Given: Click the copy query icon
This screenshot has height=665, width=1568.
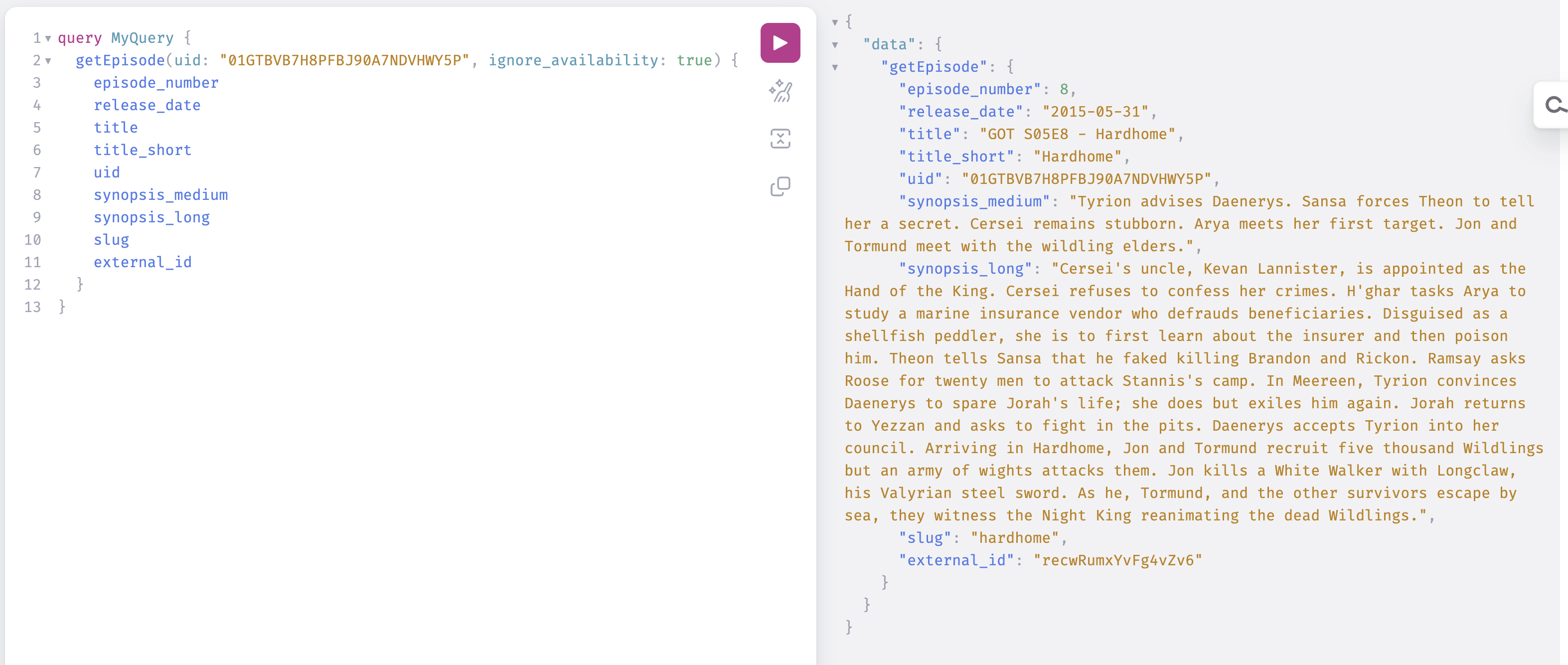Looking at the screenshot, I should [780, 186].
